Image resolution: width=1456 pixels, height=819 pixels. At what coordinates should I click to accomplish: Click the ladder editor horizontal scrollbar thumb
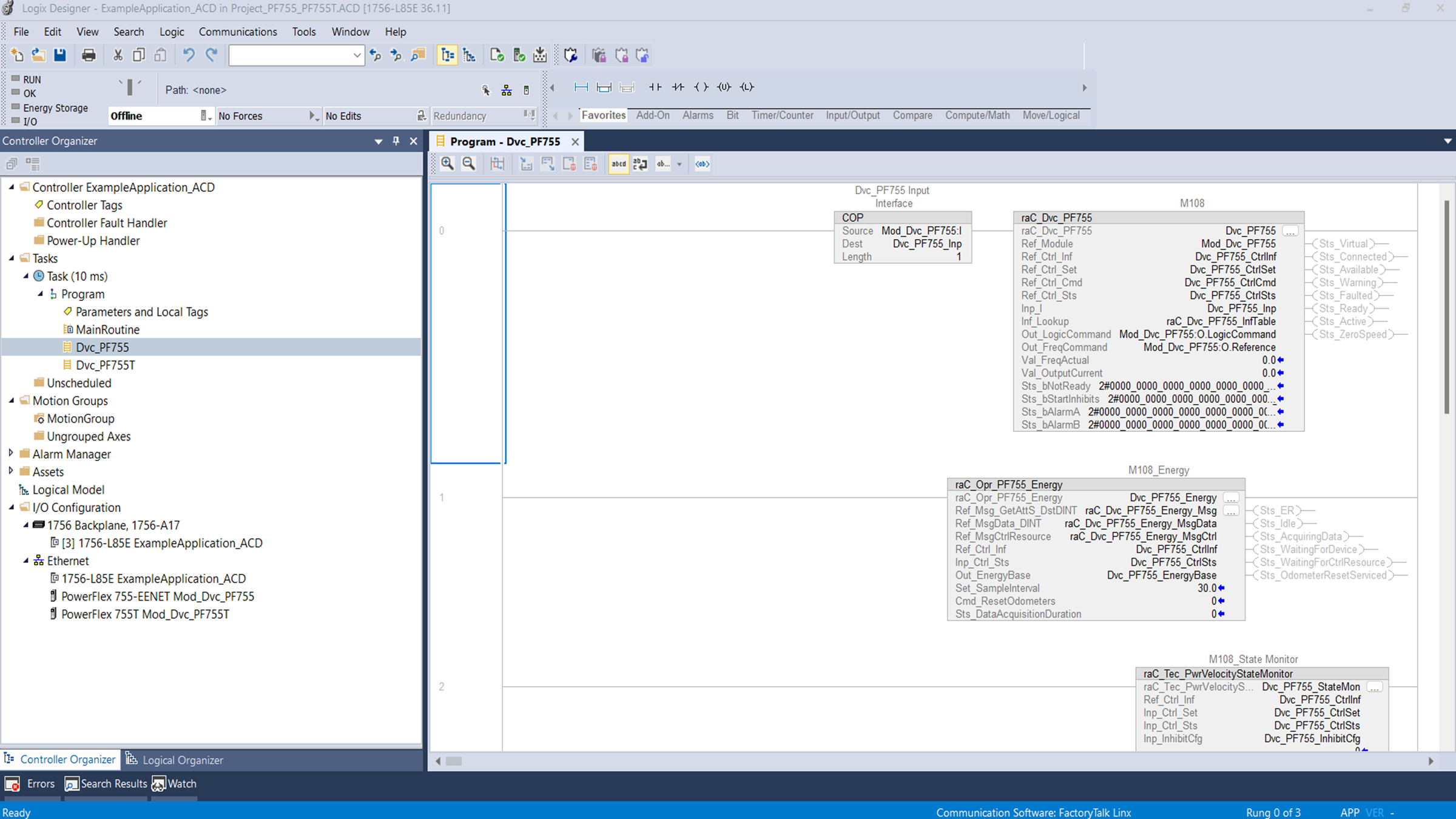click(454, 761)
